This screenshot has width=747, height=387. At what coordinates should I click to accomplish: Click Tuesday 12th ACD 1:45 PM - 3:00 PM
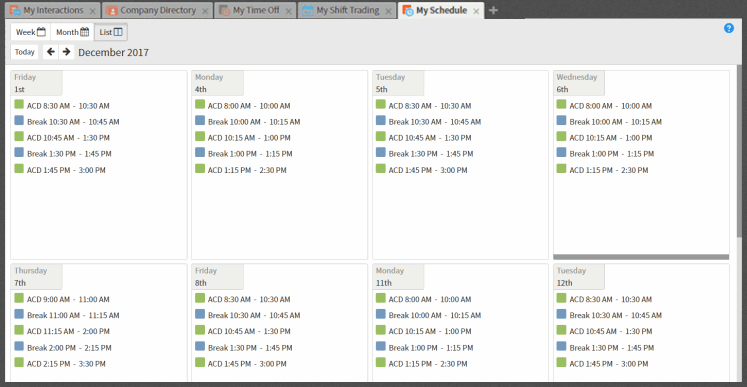coord(609,364)
